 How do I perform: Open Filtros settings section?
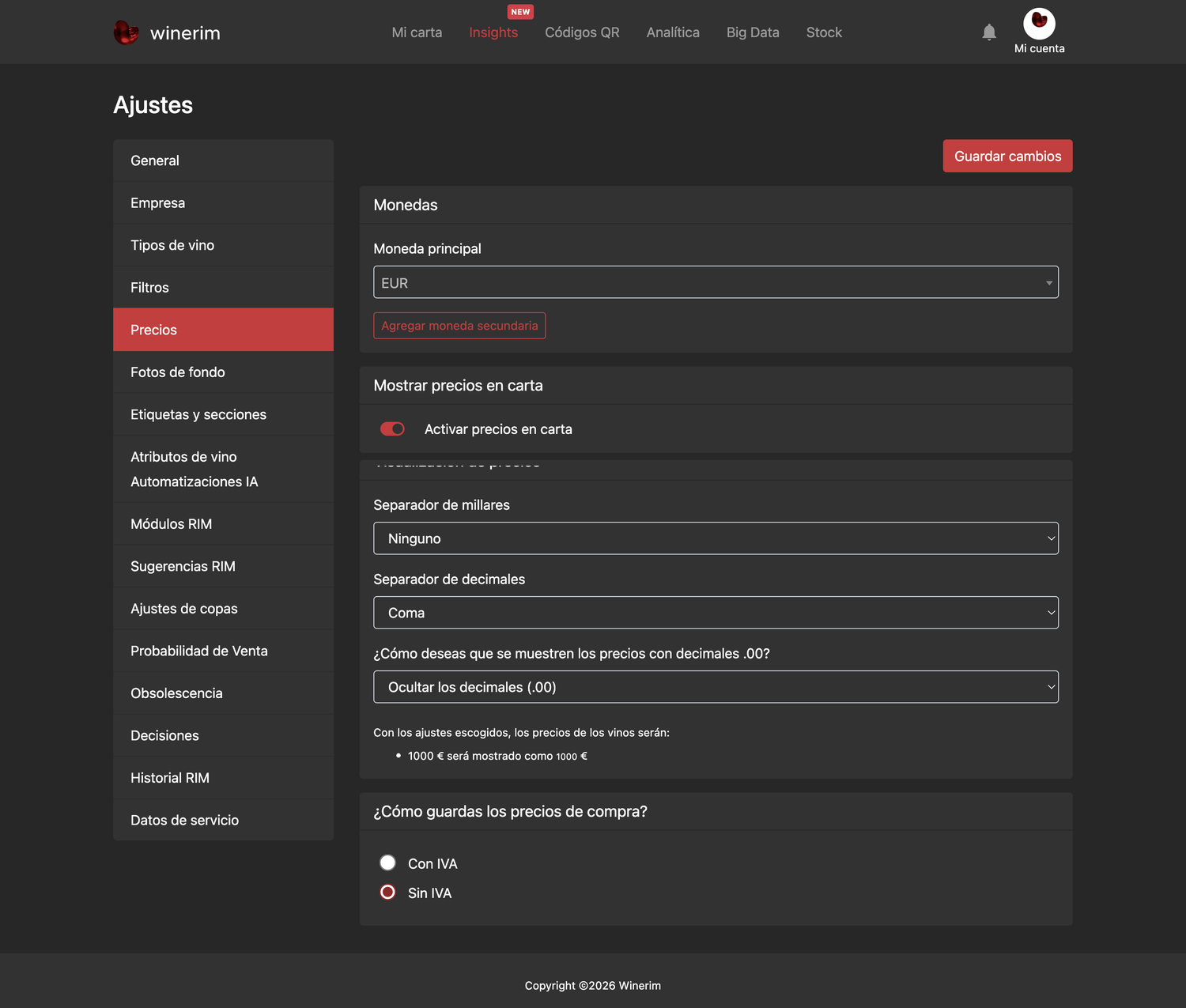click(223, 288)
